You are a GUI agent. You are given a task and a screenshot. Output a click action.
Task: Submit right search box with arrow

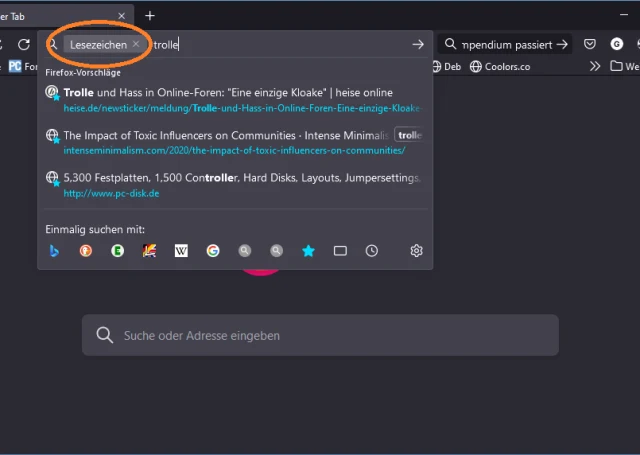562,44
